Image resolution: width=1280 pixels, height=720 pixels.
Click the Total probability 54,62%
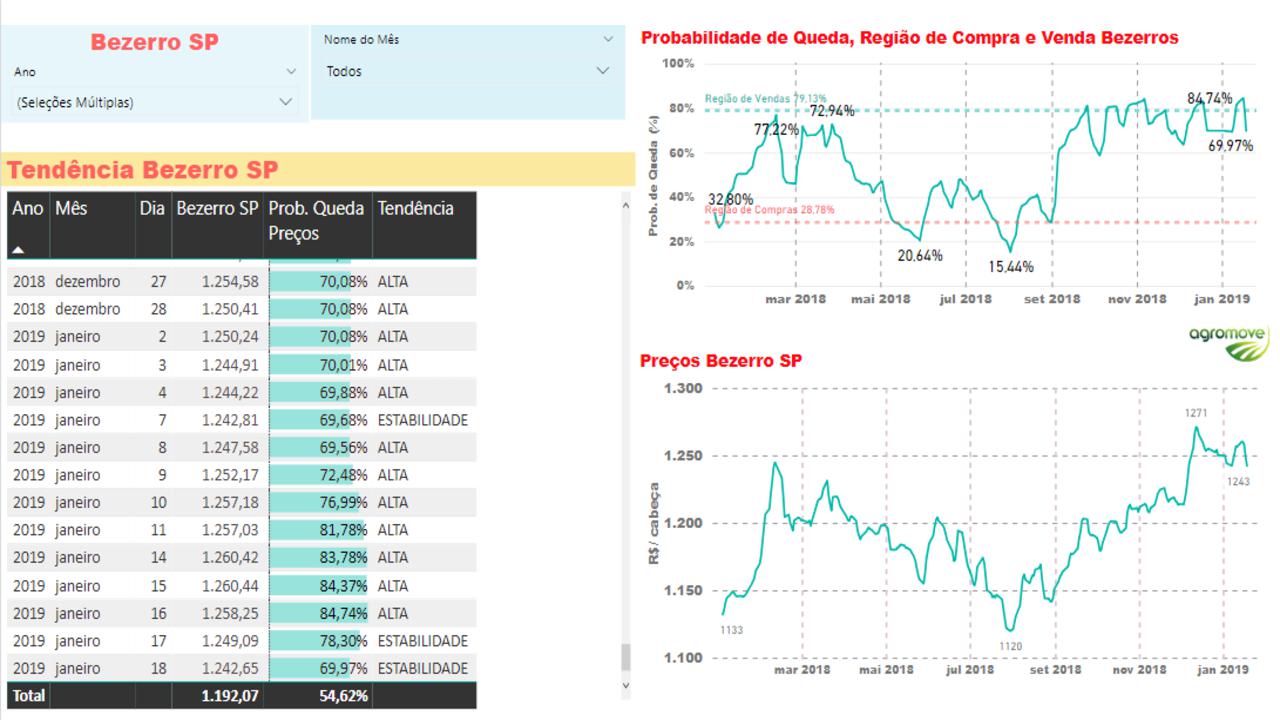pos(343,695)
